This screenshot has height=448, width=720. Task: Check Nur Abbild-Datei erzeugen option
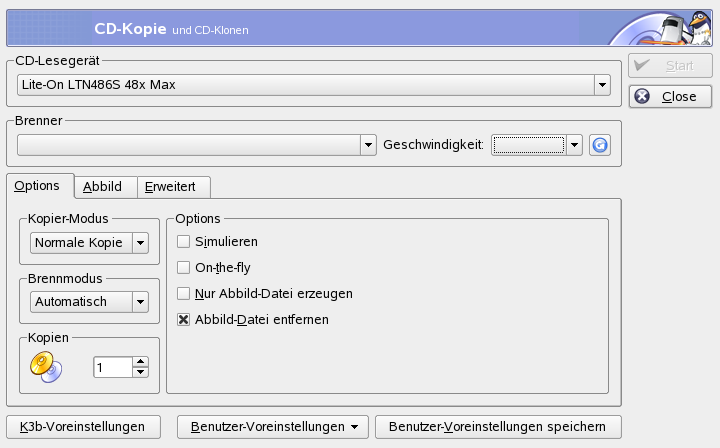coord(183,293)
